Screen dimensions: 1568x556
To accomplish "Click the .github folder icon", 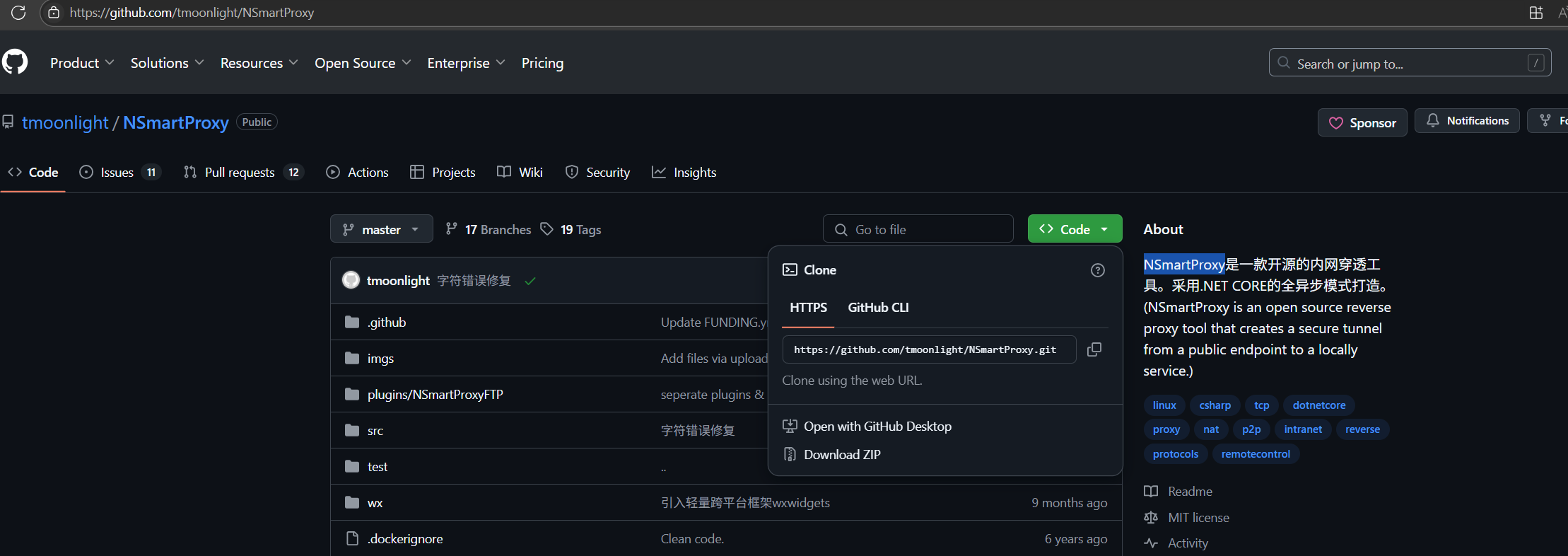I will click(352, 323).
